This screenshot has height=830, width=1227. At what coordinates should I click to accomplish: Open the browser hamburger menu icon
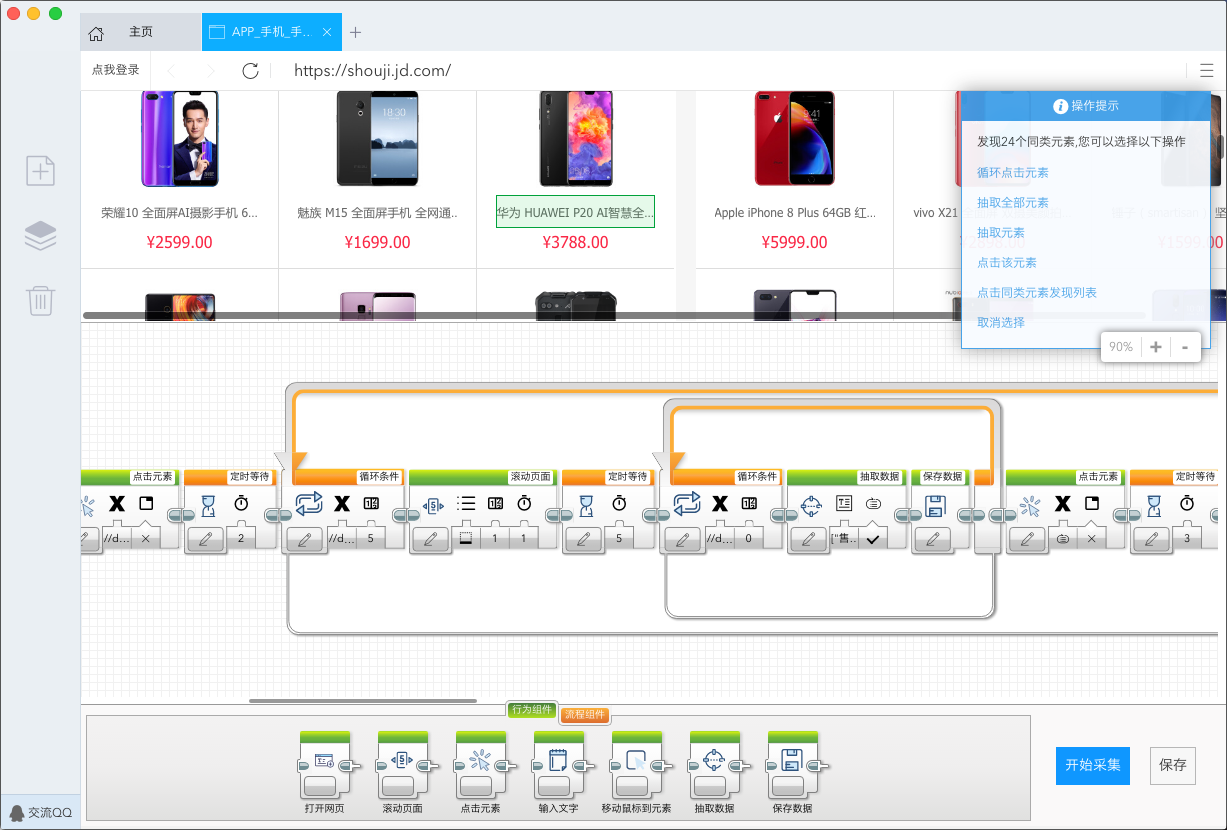click(x=1207, y=70)
